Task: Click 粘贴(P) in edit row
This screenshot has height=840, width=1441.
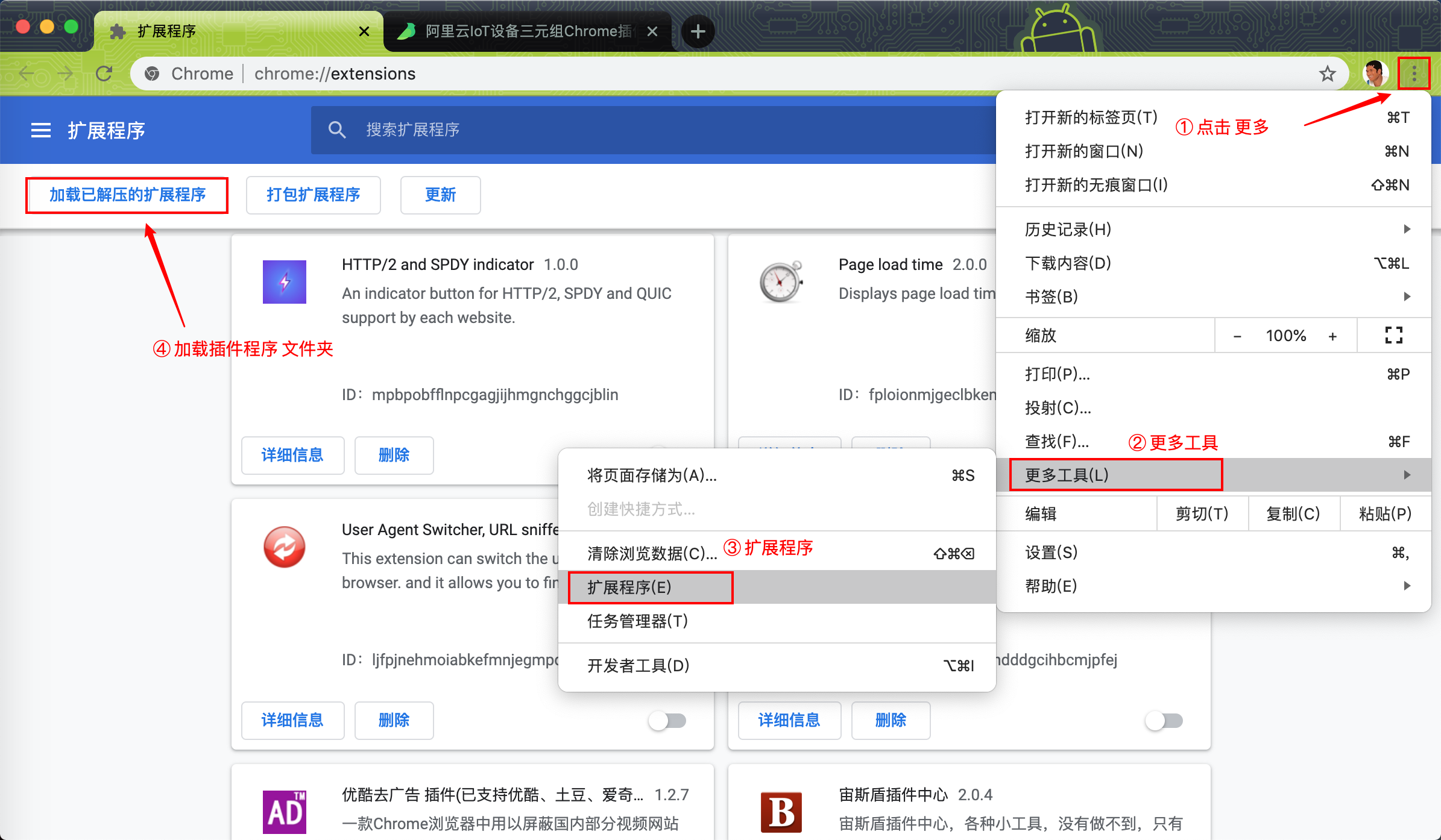Action: pyautogui.click(x=1386, y=513)
